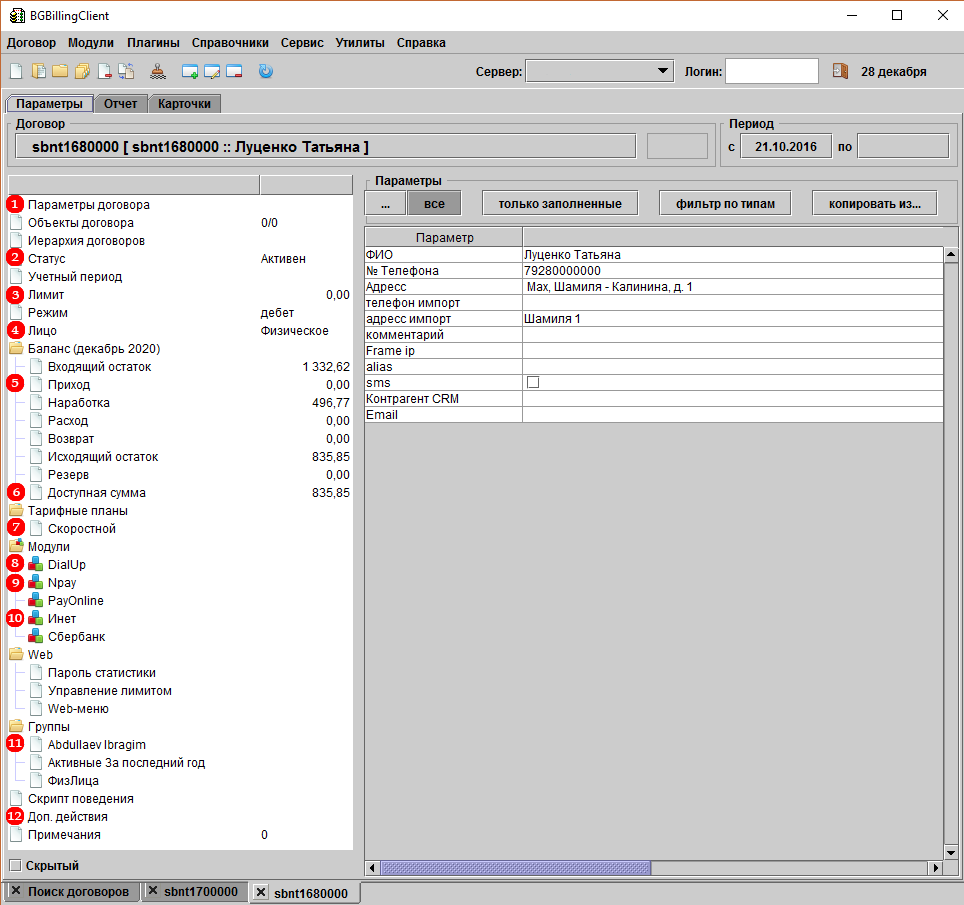
Task: Click the window with pencil icon
Action: (x=212, y=71)
